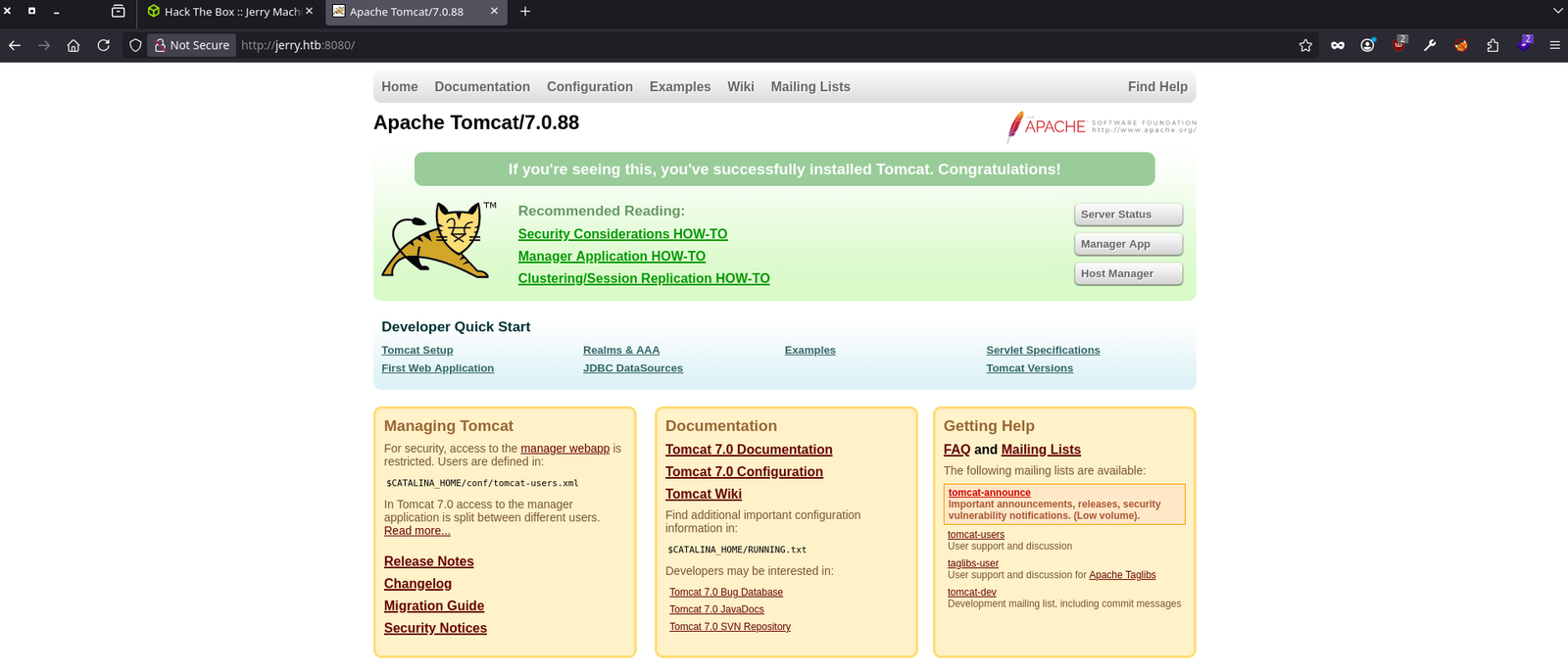Click the Read more... link

[x=417, y=531]
